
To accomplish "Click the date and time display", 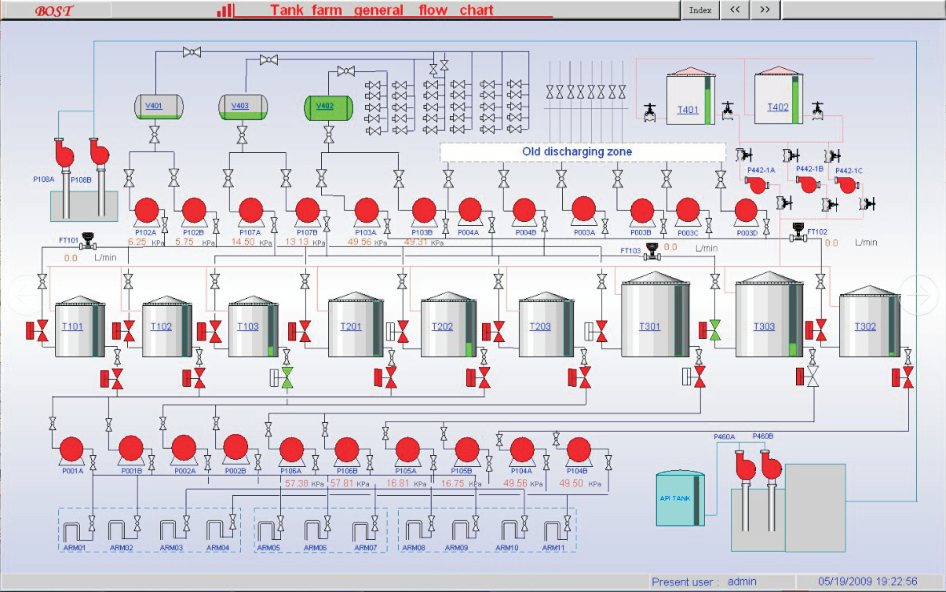I will [868, 581].
